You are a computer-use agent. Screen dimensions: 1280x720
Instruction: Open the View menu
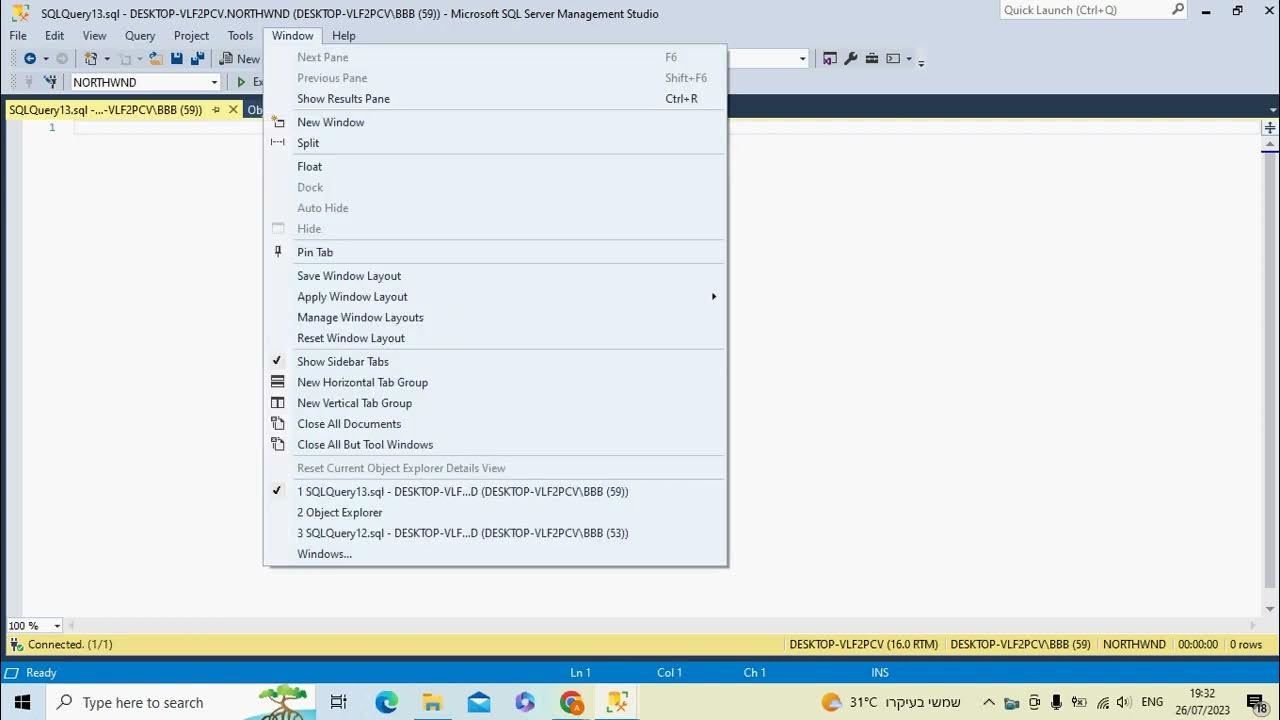coord(94,35)
